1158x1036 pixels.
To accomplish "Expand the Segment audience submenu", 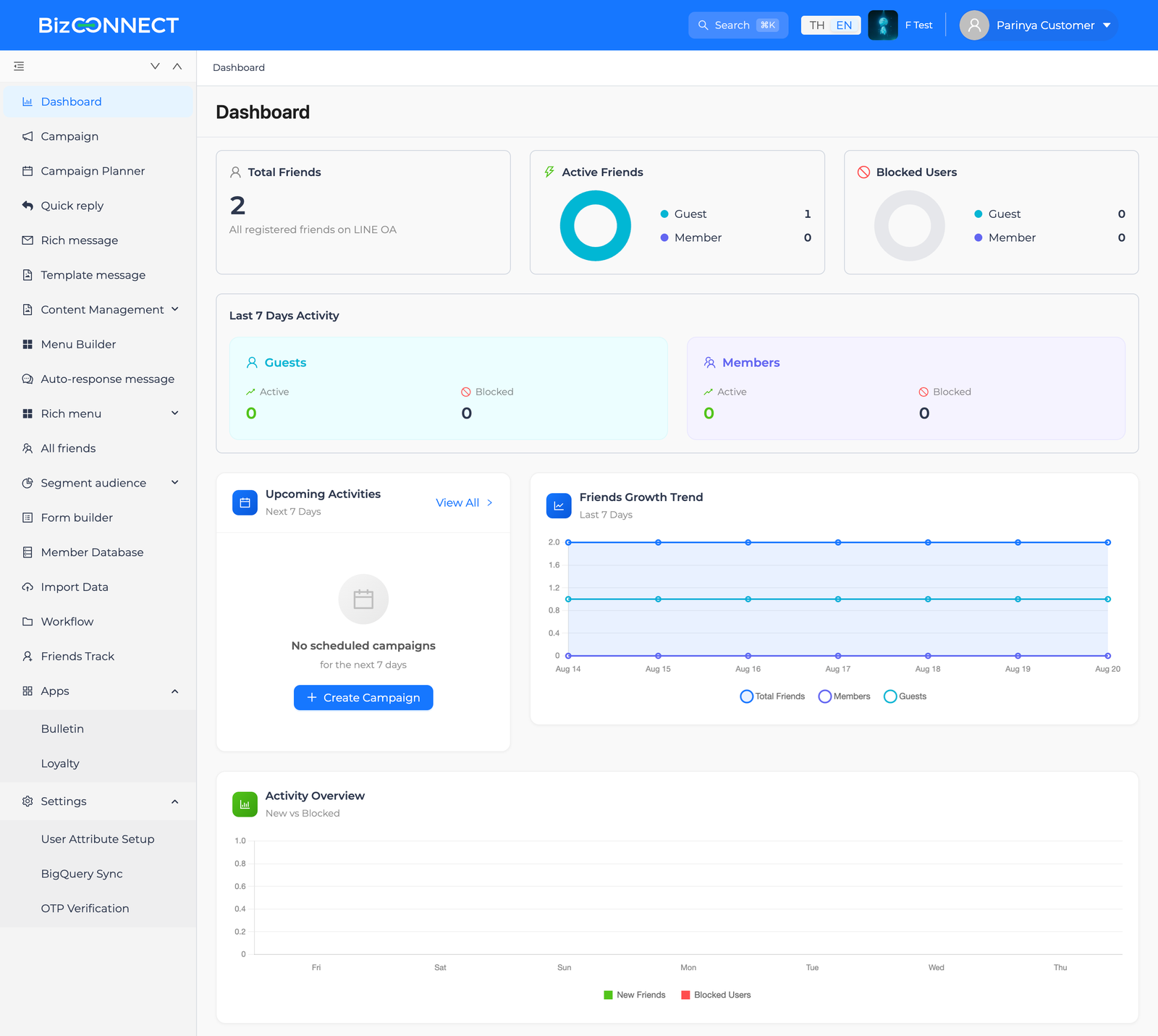I will [174, 483].
